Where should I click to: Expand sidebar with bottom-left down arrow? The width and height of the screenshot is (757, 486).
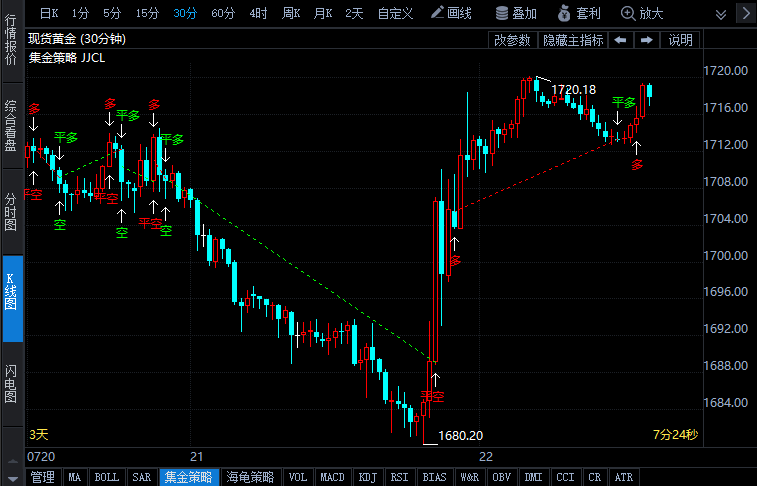click(x=13, y=479)
